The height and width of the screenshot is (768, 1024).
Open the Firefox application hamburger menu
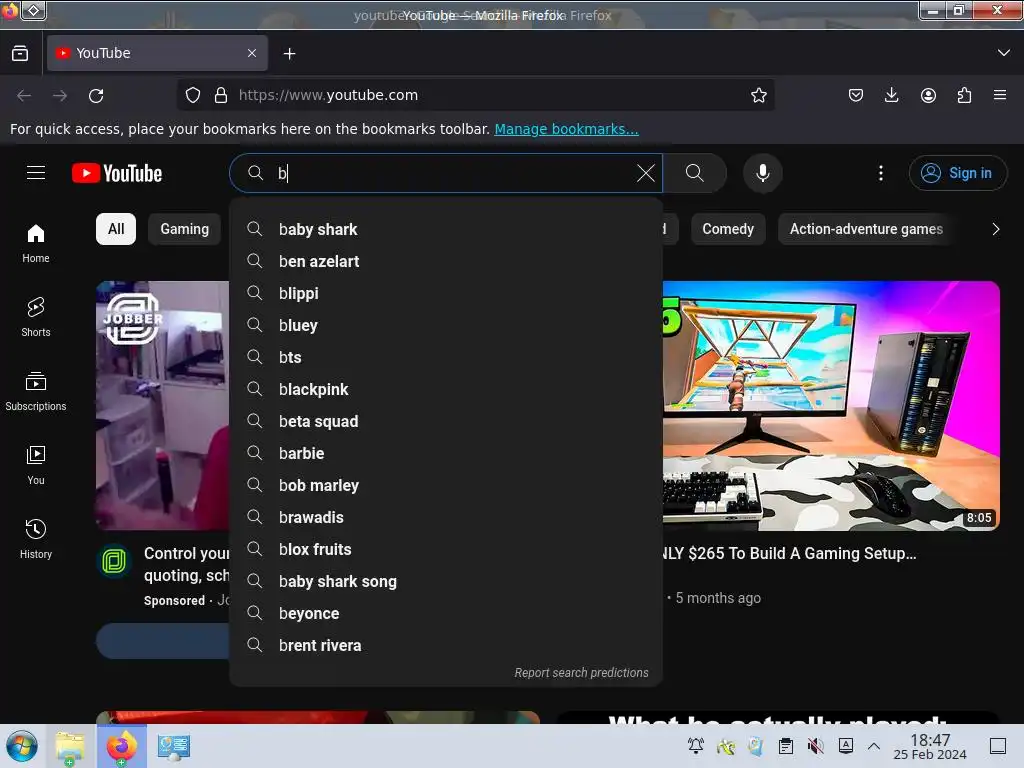[x=999, y=95]
